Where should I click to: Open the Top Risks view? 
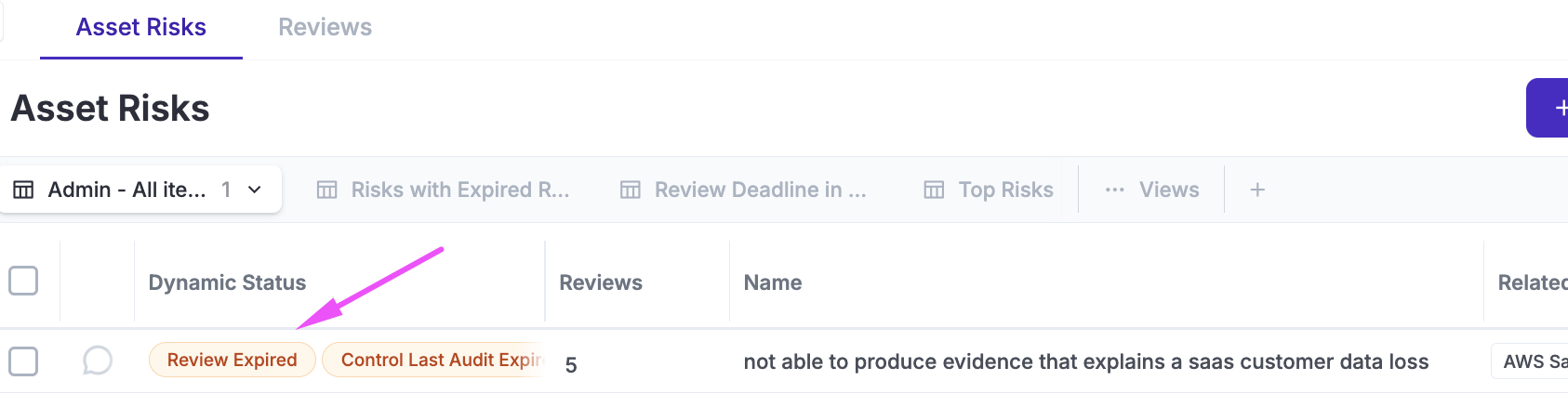pos(1005,190)
